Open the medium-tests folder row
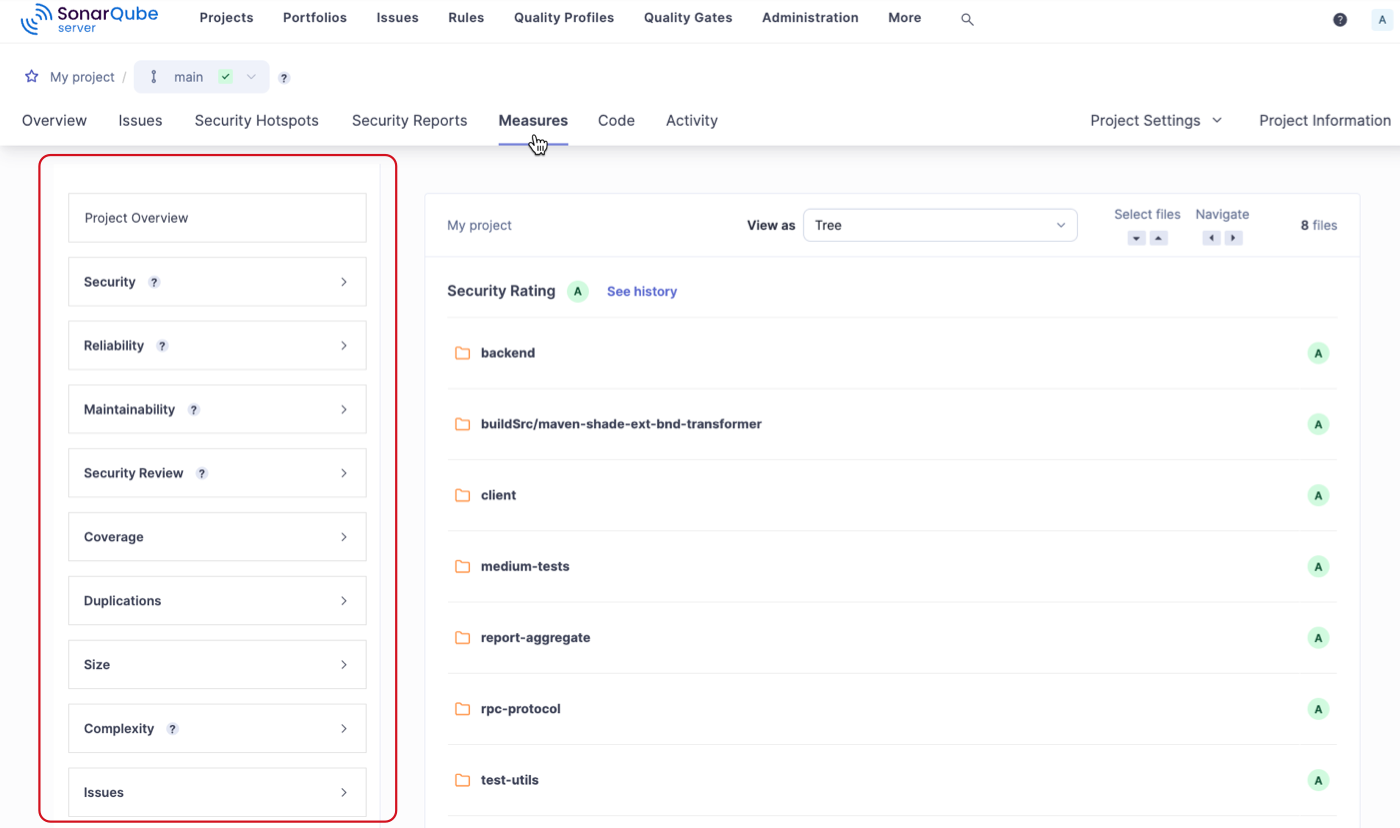This screenshot has width=1400, height=828. point(525,566)
